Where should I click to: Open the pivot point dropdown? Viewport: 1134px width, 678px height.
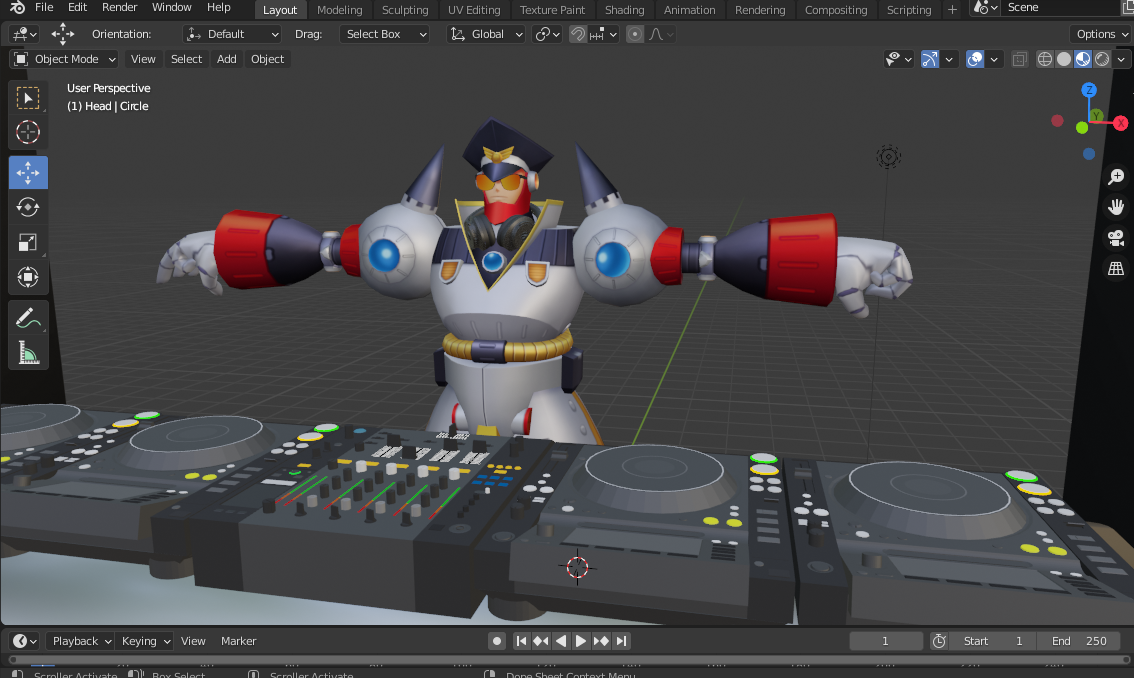point(547,34)
